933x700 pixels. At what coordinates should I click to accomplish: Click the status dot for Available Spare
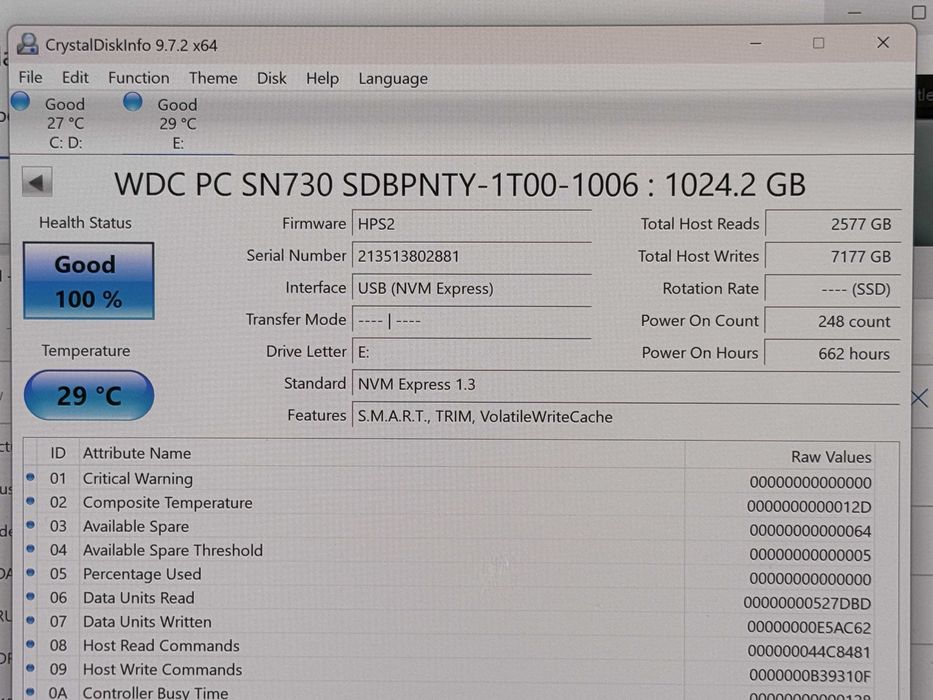pos(30,524)
